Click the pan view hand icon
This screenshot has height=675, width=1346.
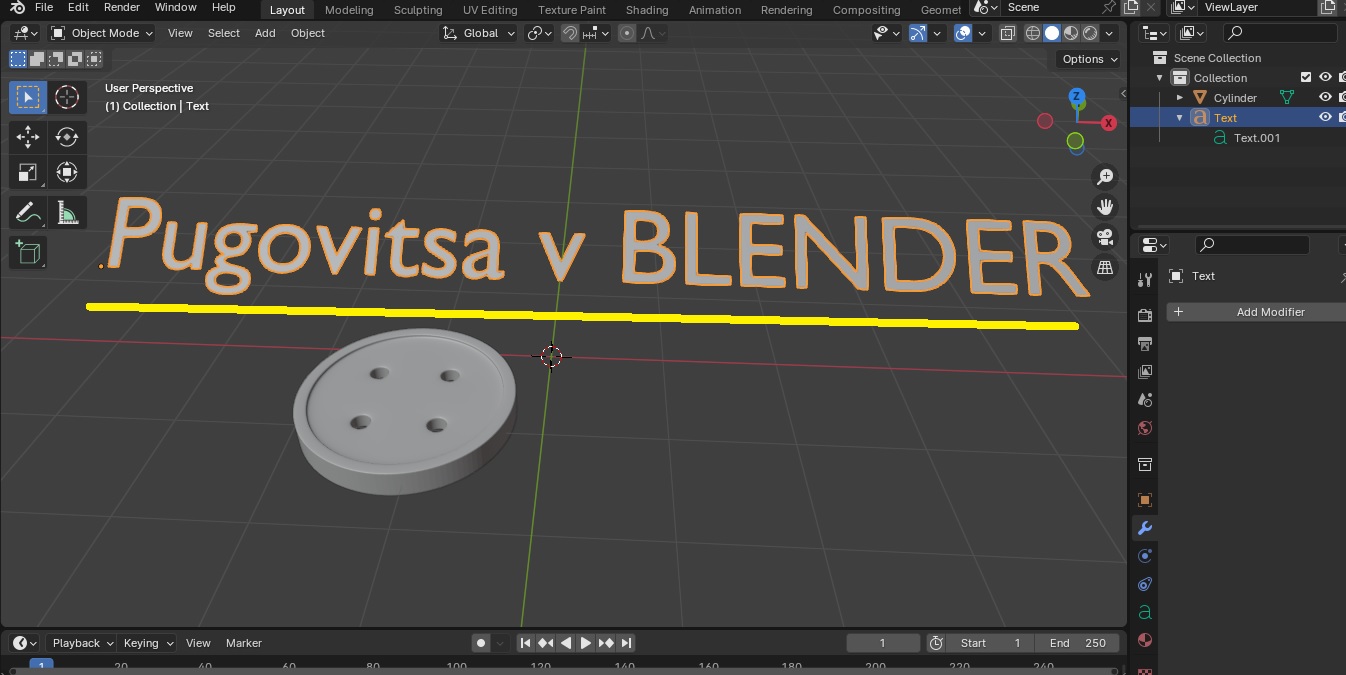coord(1105,207)
